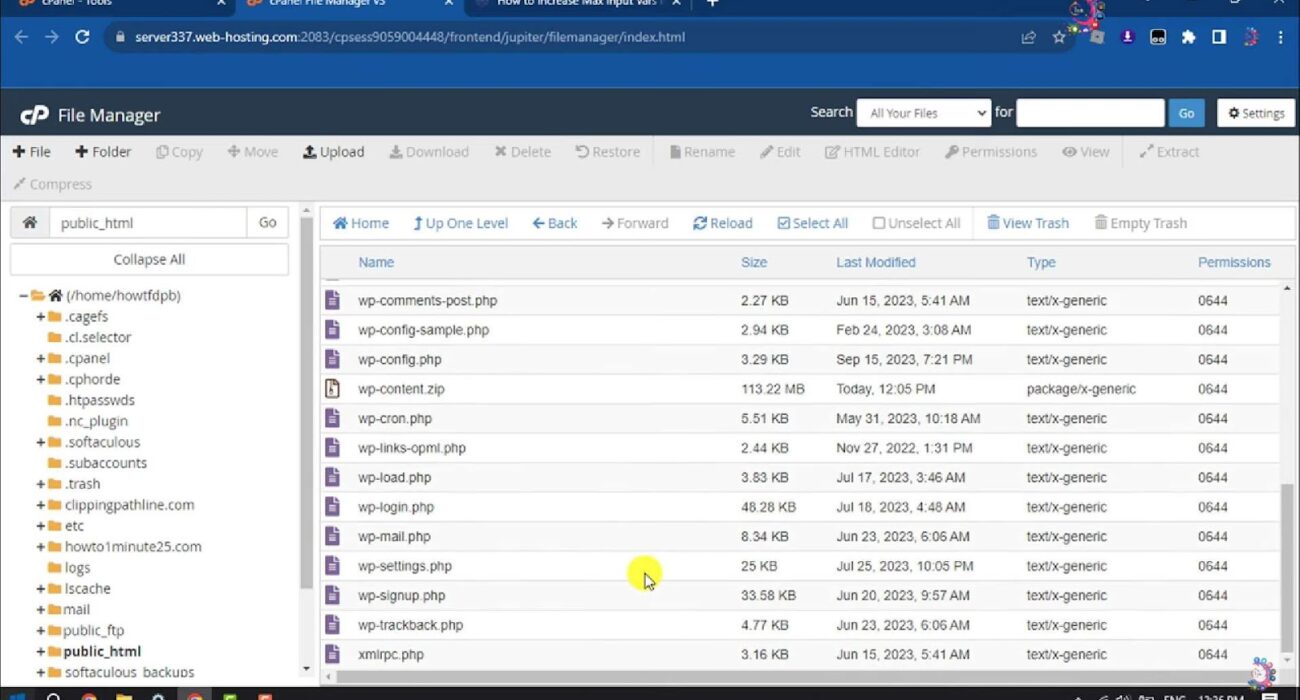This screenshot has height=700, width=1300.
Task: Sort by Name column header
Action: 376,262
